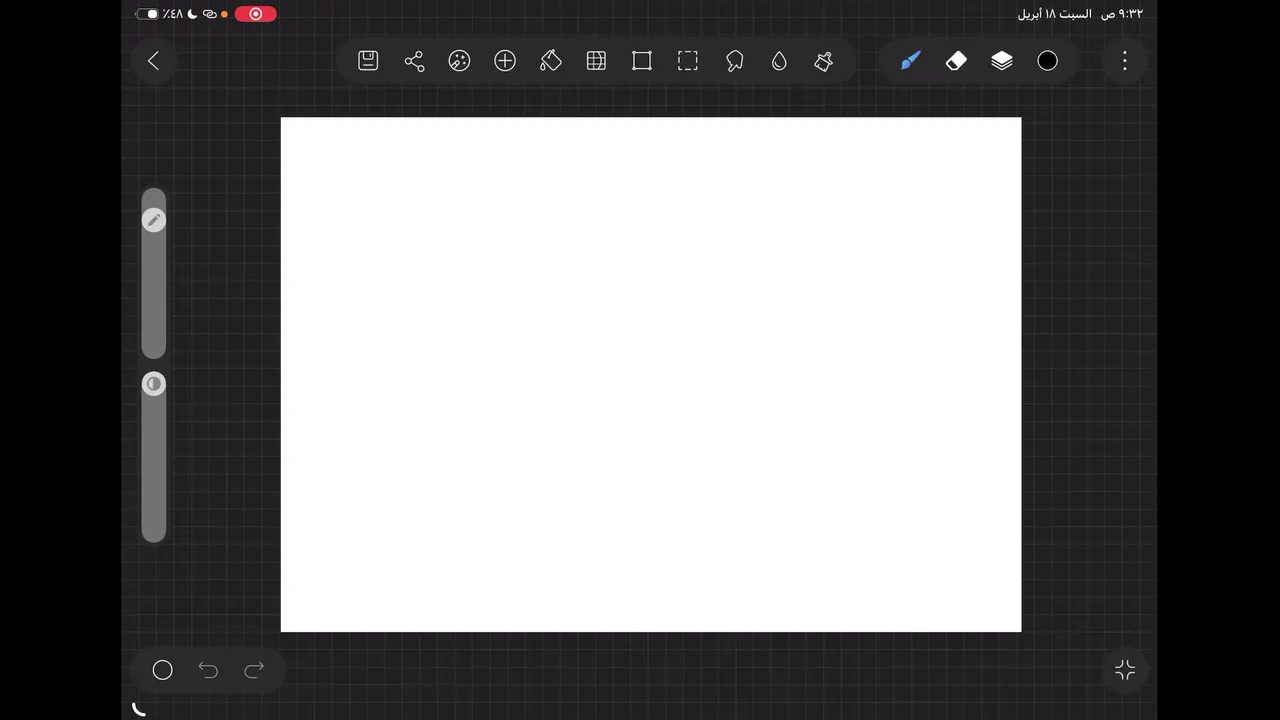Tap the date and time in status bar
Image resolution: width=1280 pixels, height=720 pixels.
(x=1080, y=14)
